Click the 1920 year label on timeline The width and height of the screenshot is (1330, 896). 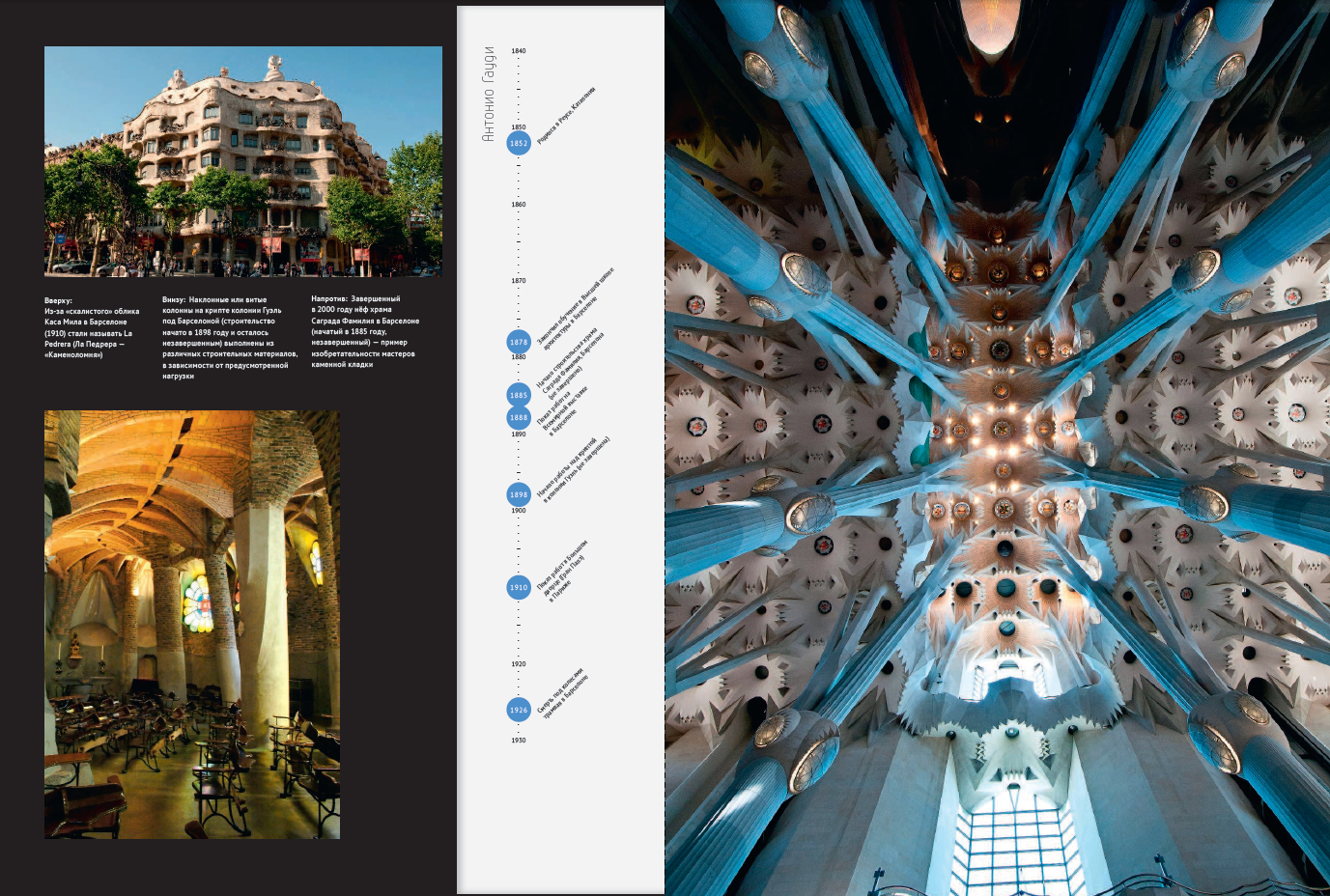[x=519, y=664]
